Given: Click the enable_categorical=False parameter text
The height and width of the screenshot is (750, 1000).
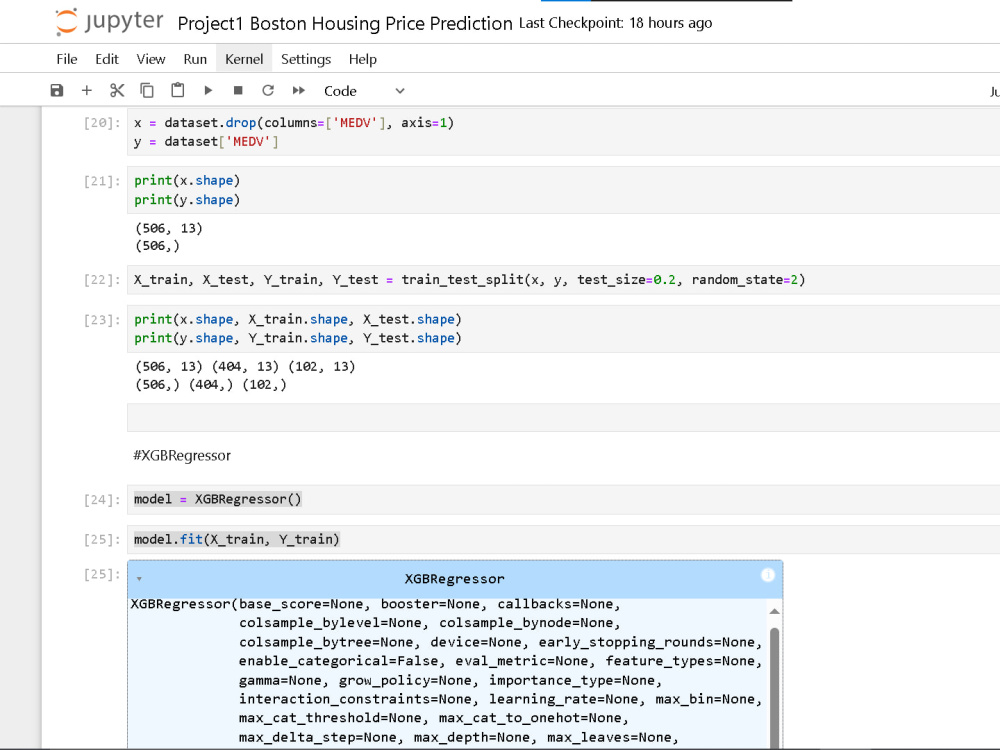Looking at the screenshot, I should point(339,661).
